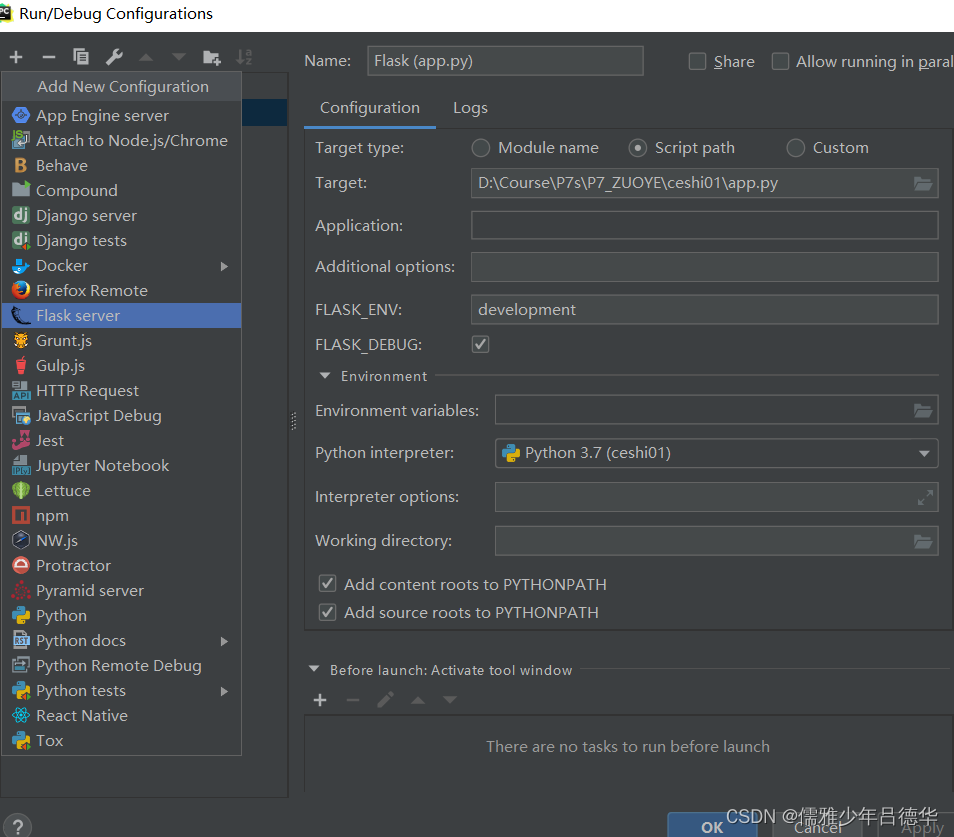Click the wrench edit templates icon
The image size is (954, 837).
(114, 57)
